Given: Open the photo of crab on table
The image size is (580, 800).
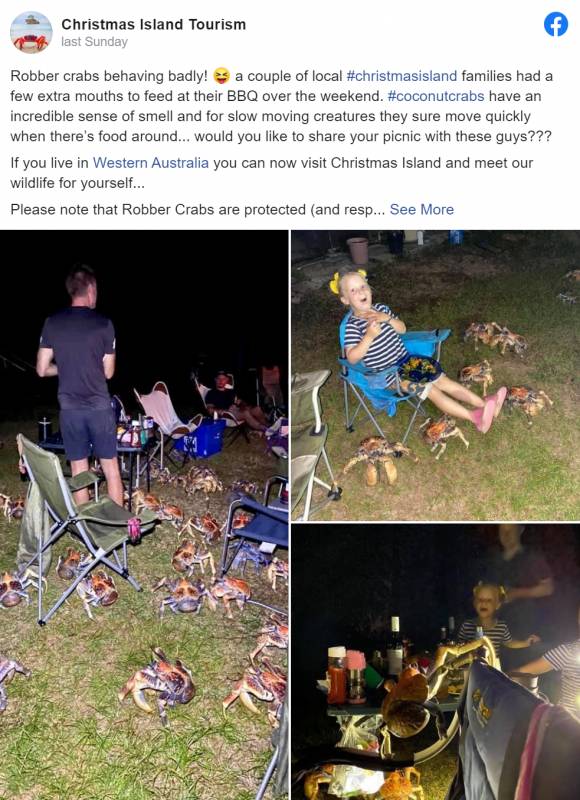Looking at the screenshot, I should pos(436,662).
